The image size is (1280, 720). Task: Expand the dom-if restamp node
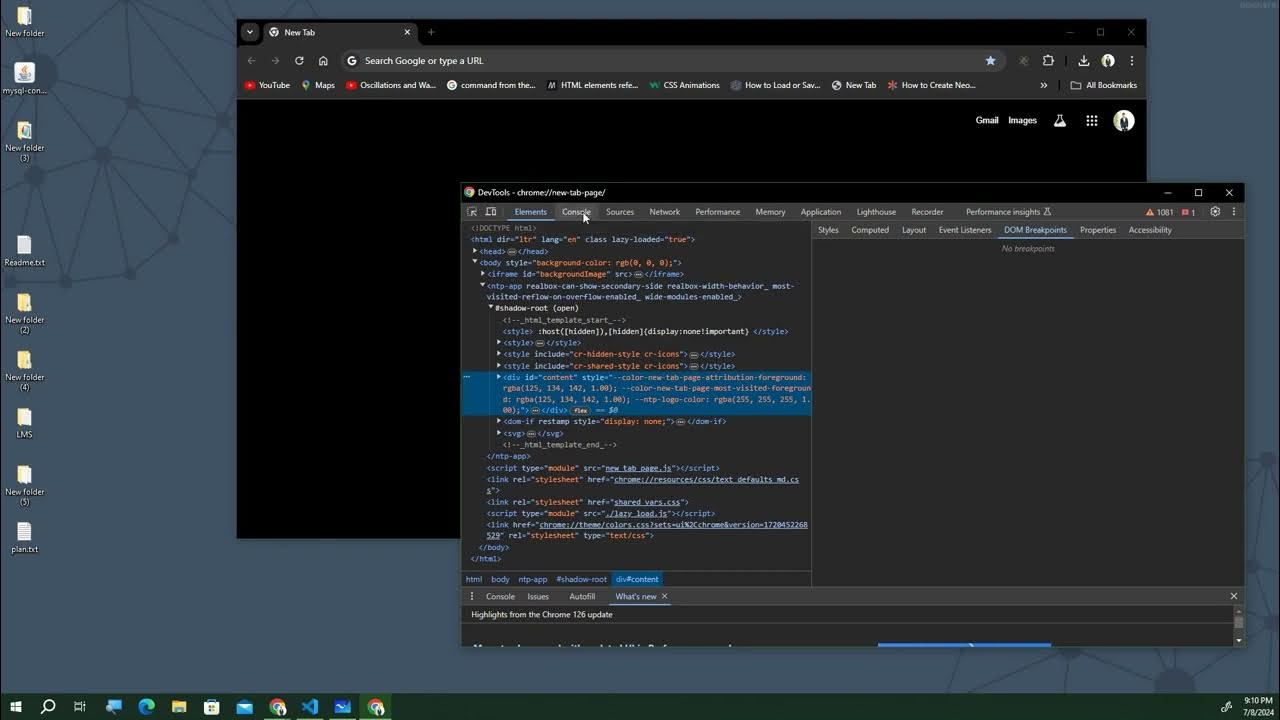click(499, 421)
